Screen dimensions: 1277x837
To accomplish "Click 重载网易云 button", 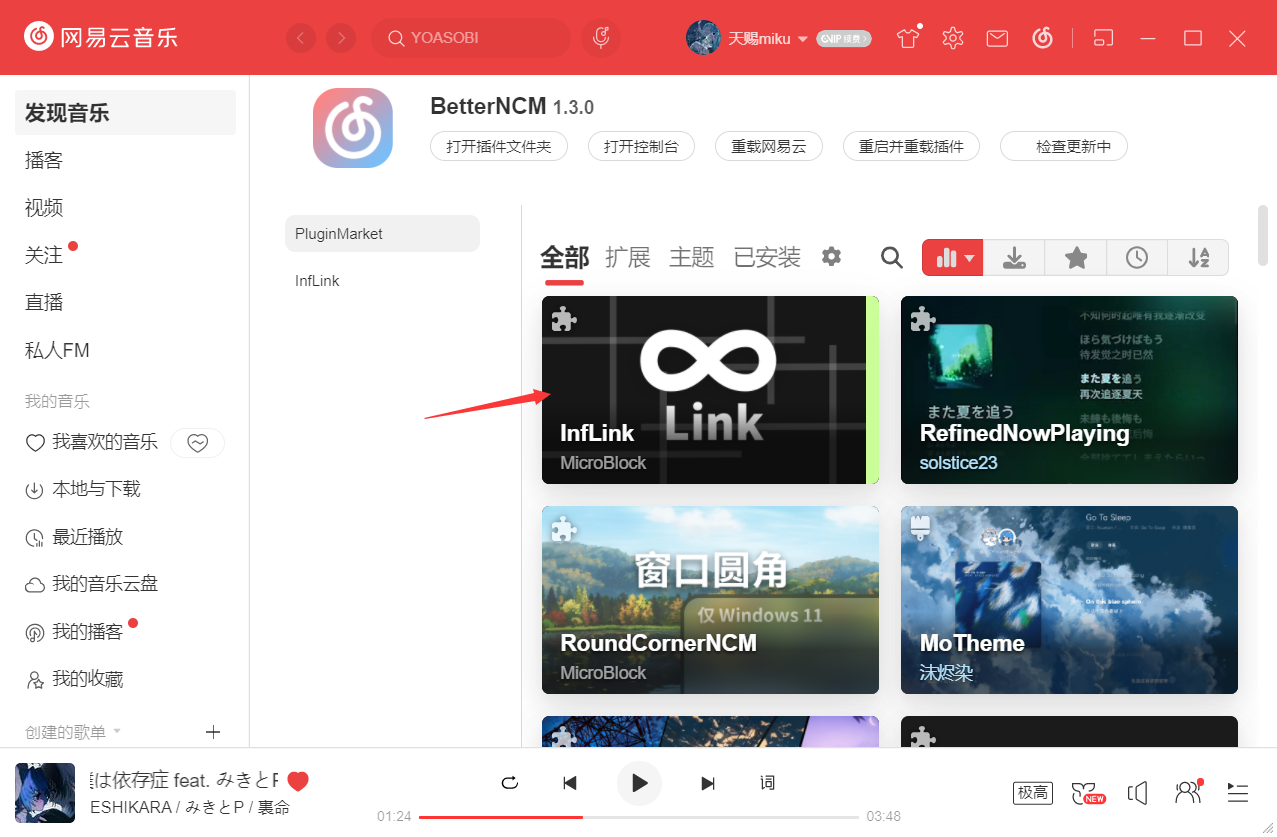I will click(x=769, y=146).
